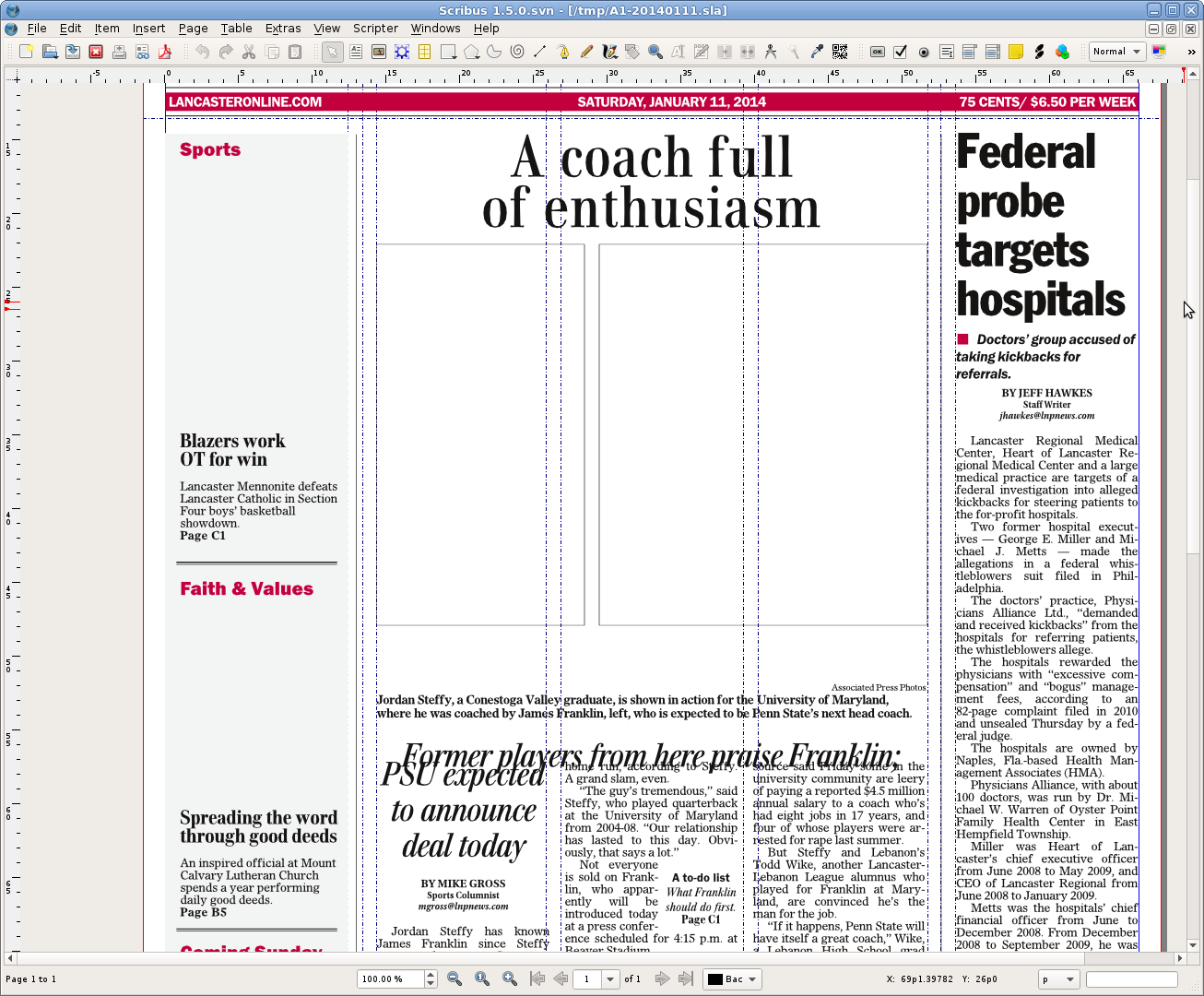This screenshot has height=996, width=1204.
Task: Activate the Eye Dropper tool
Action: [x=817, y=53]
